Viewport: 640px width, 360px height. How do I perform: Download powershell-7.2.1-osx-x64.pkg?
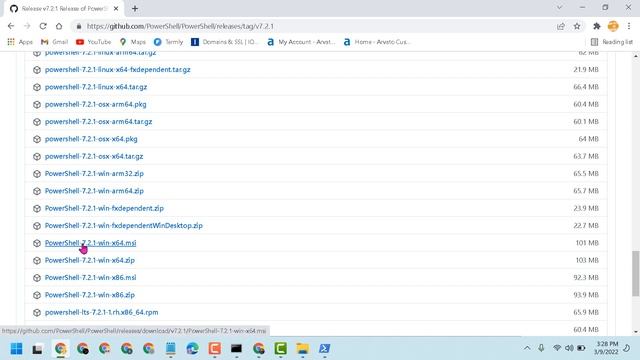[91, 139]
